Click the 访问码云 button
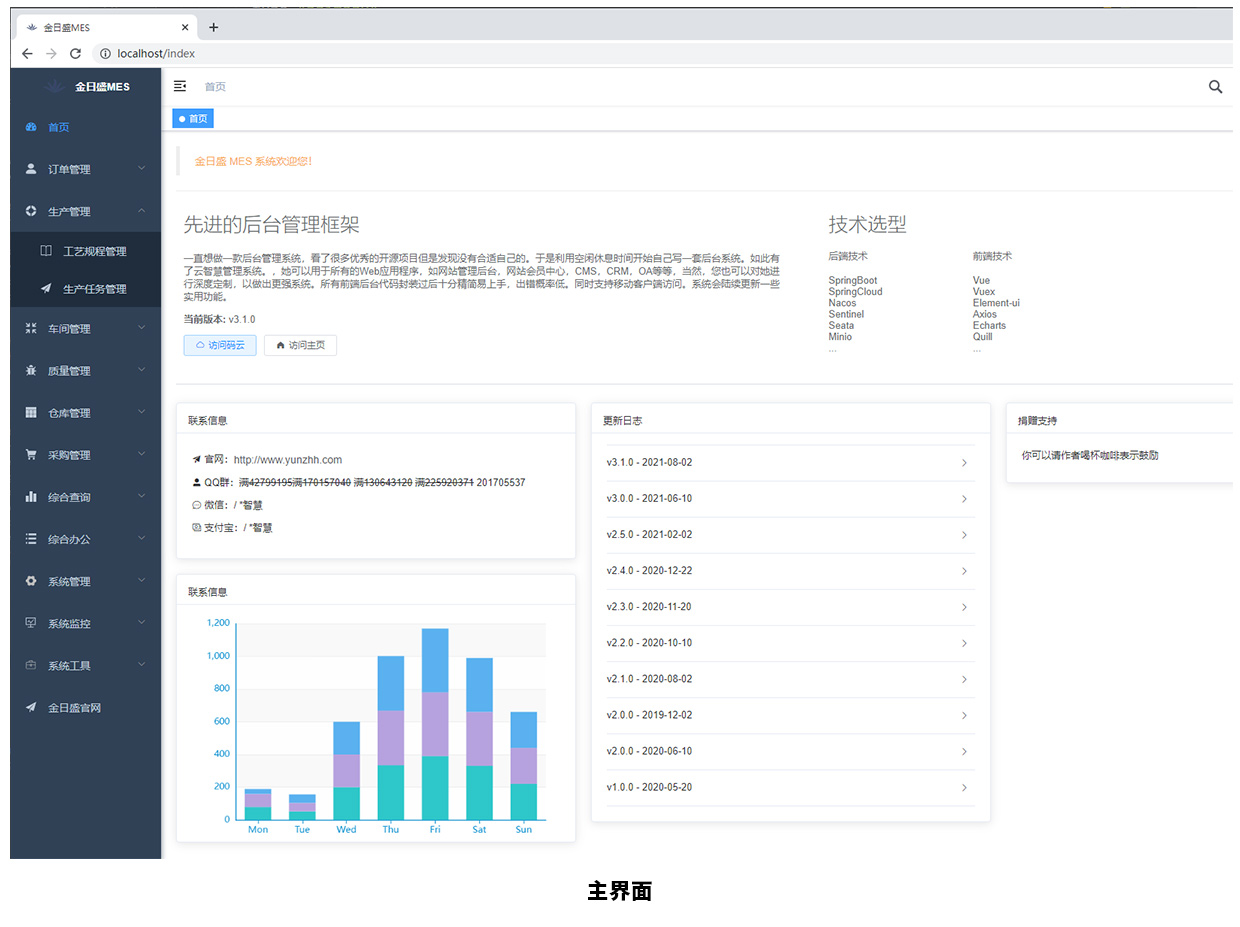The height and width of the screenshot is (927, 1240). (220, 345)
